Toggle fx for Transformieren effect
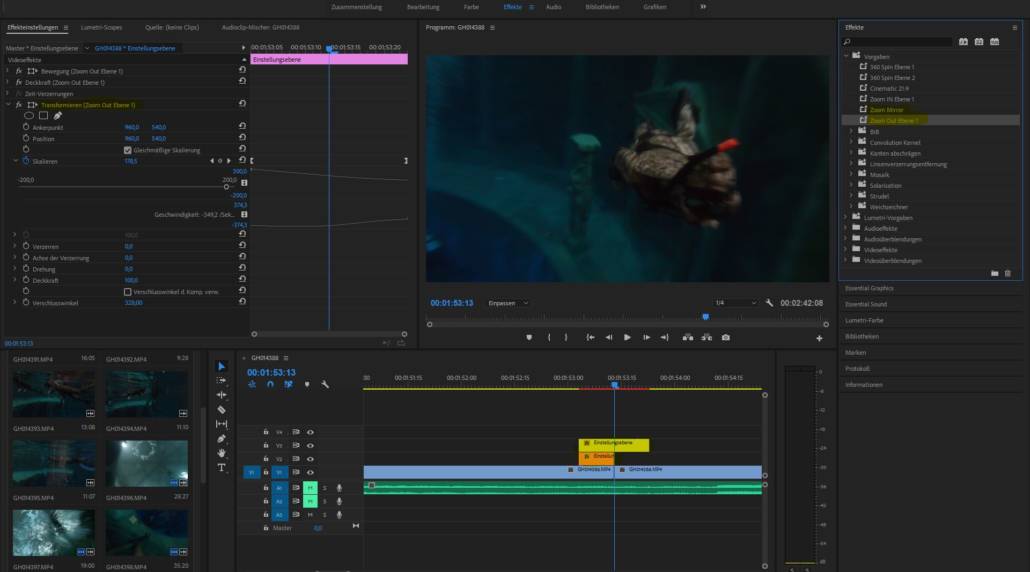Image resolution: width=1030 pixels, height=572 pixels. [18, 104]
